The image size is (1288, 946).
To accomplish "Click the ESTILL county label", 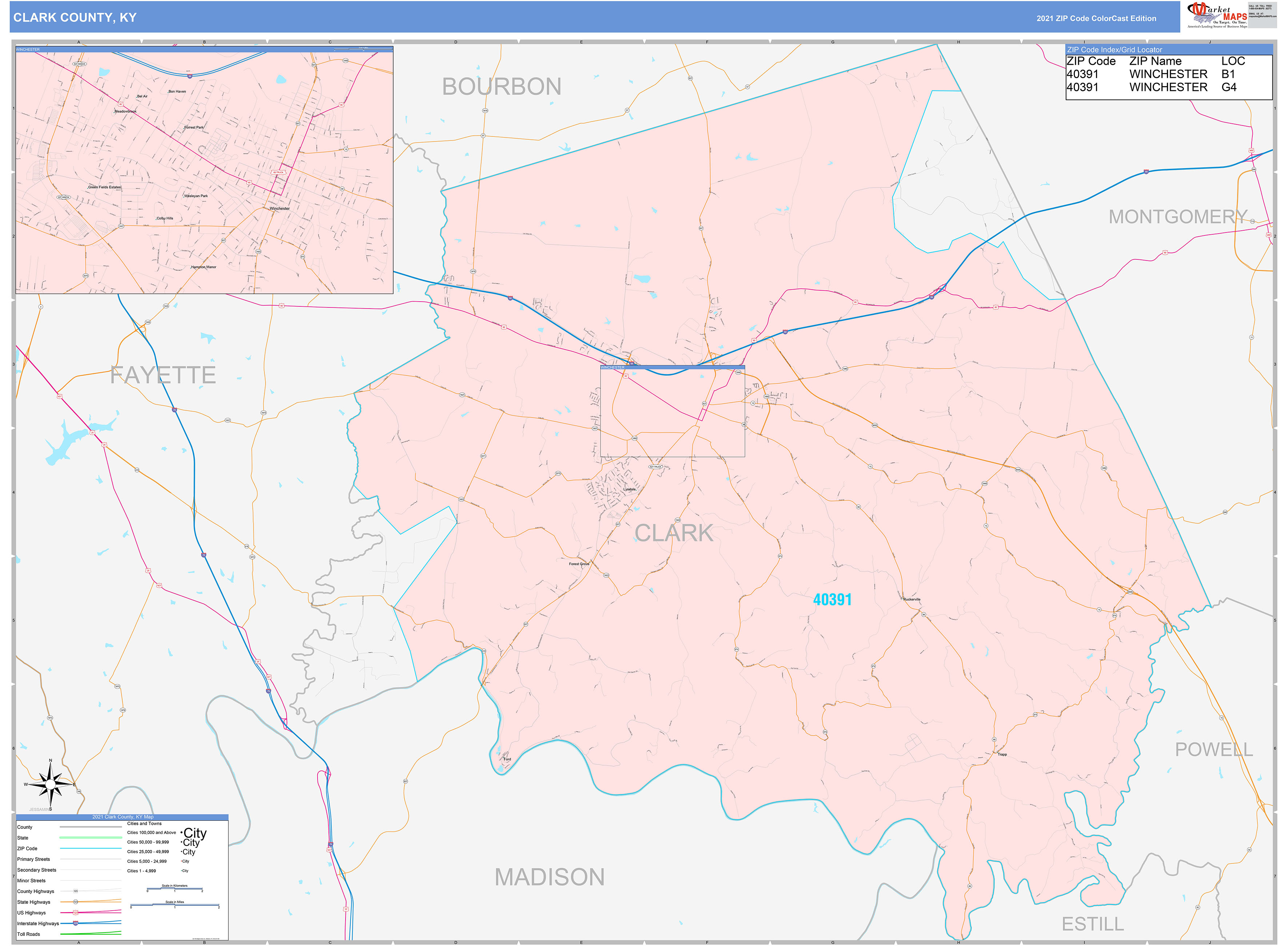I will pos(1092,924).
